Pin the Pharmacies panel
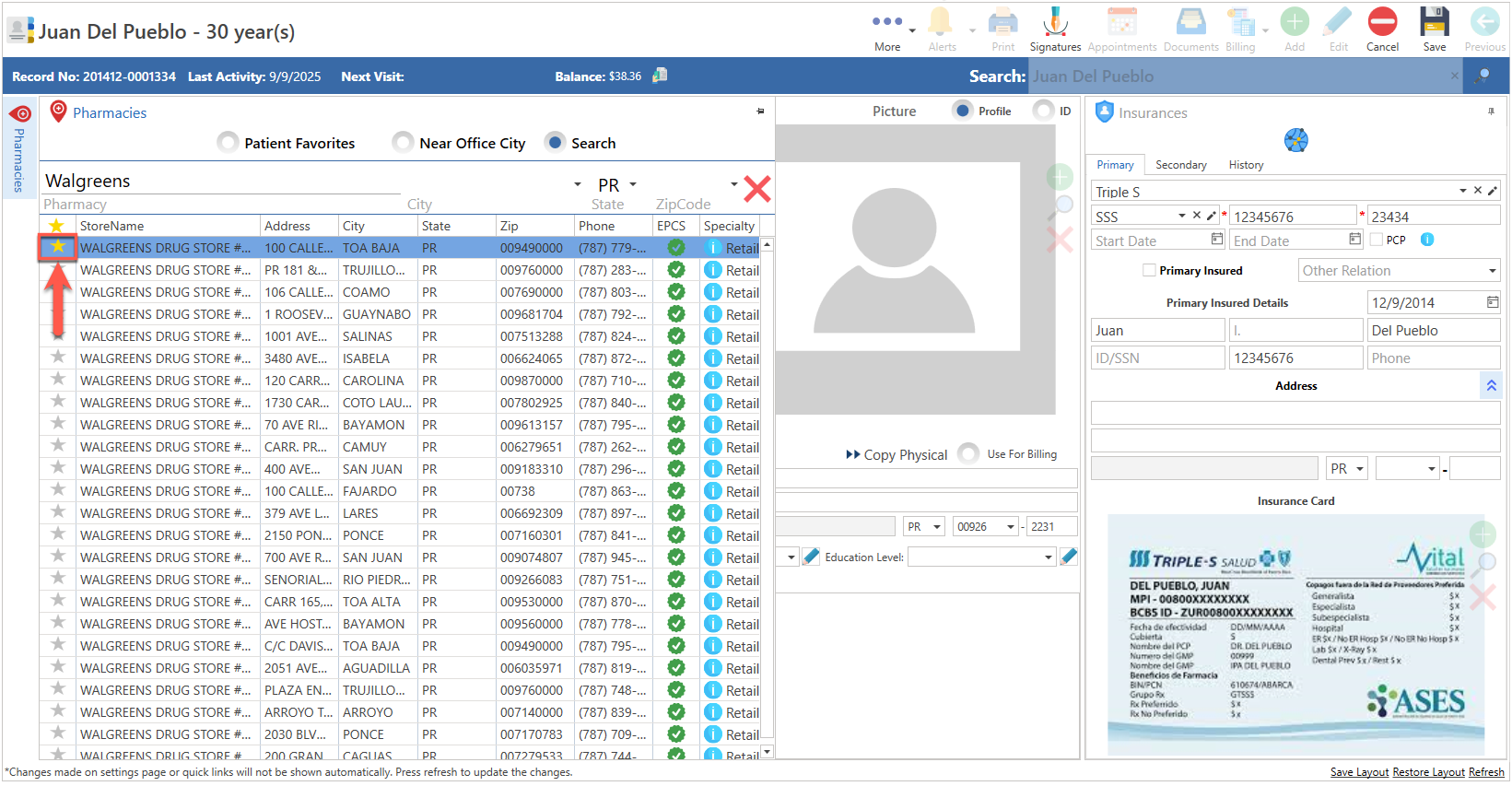The image size is (1512, 786). pyautogui.click(x=760, y=111)
